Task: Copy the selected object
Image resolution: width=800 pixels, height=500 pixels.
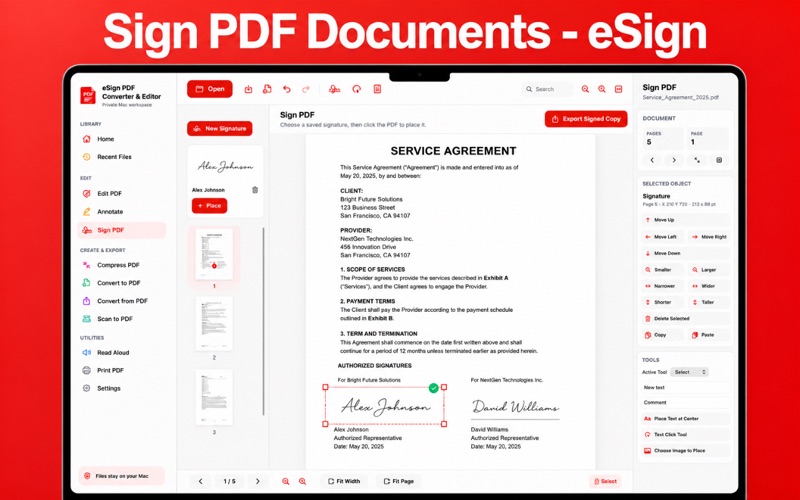Action: click(662, 335)
